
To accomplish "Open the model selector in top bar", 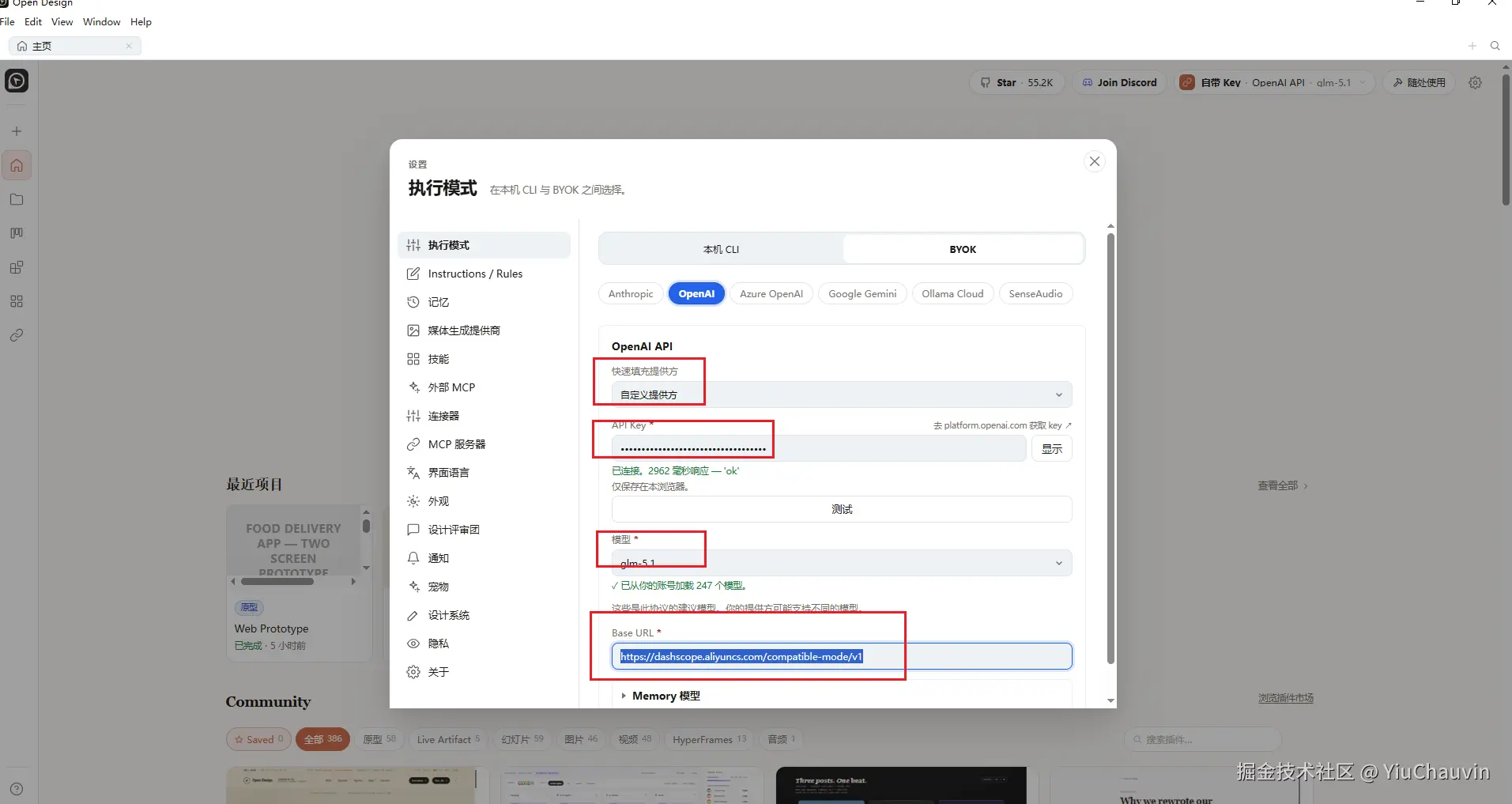I will coord(1273,82).
